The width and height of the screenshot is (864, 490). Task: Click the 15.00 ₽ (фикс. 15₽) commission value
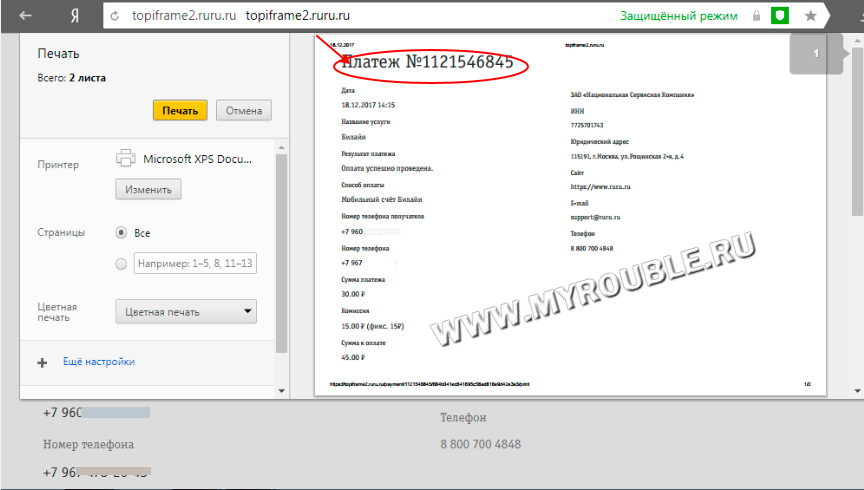pos(372,326)
